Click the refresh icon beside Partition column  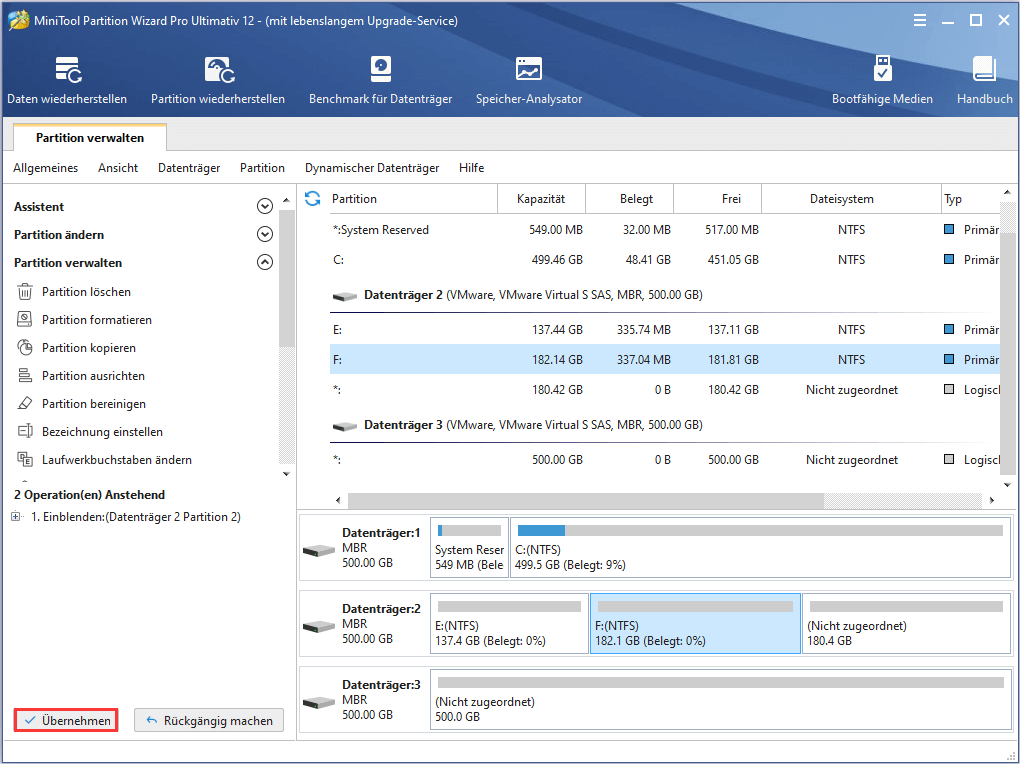313,198
